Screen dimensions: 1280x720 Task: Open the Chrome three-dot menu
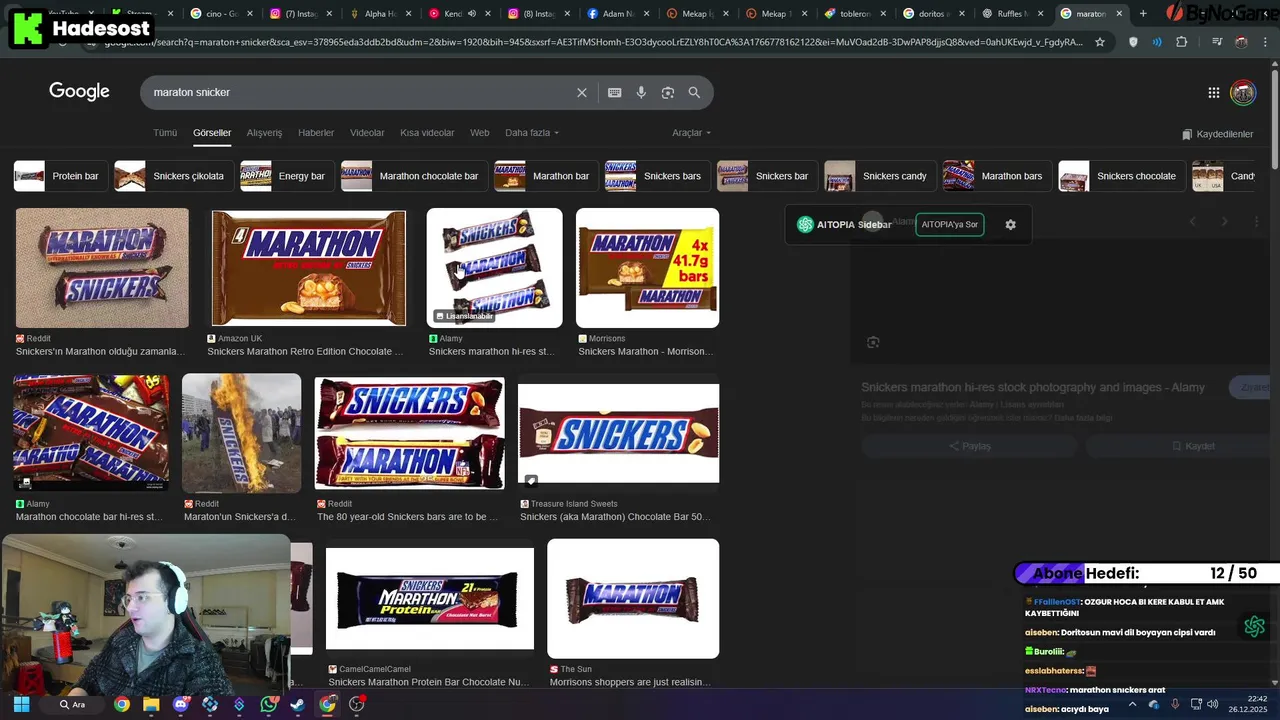(1266, 42)
